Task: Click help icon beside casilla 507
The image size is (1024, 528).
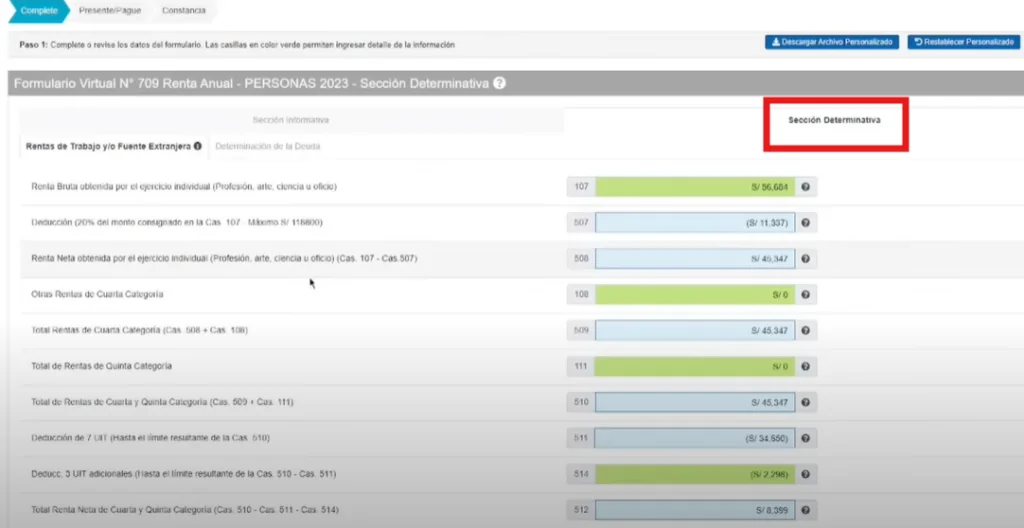Action: pyautogui.click(x=806, y=223)
